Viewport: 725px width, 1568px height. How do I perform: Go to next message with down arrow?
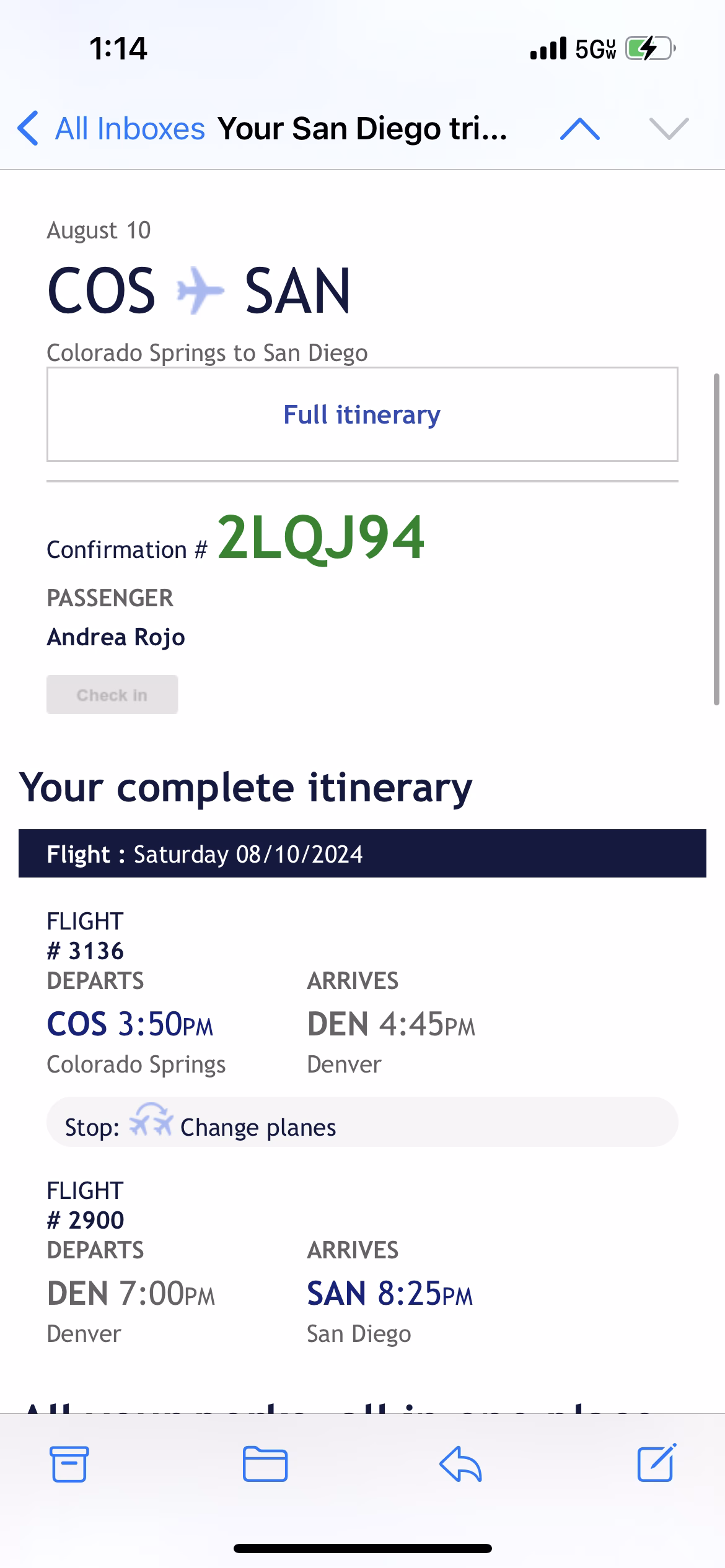click(x=669, y=129)
